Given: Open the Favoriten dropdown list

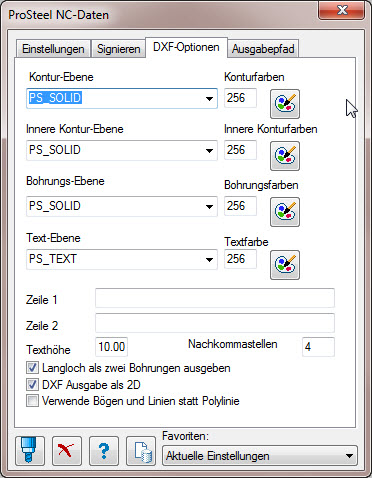Looking at the screenshot, I should pyautogui.click(x=260, y=455).
